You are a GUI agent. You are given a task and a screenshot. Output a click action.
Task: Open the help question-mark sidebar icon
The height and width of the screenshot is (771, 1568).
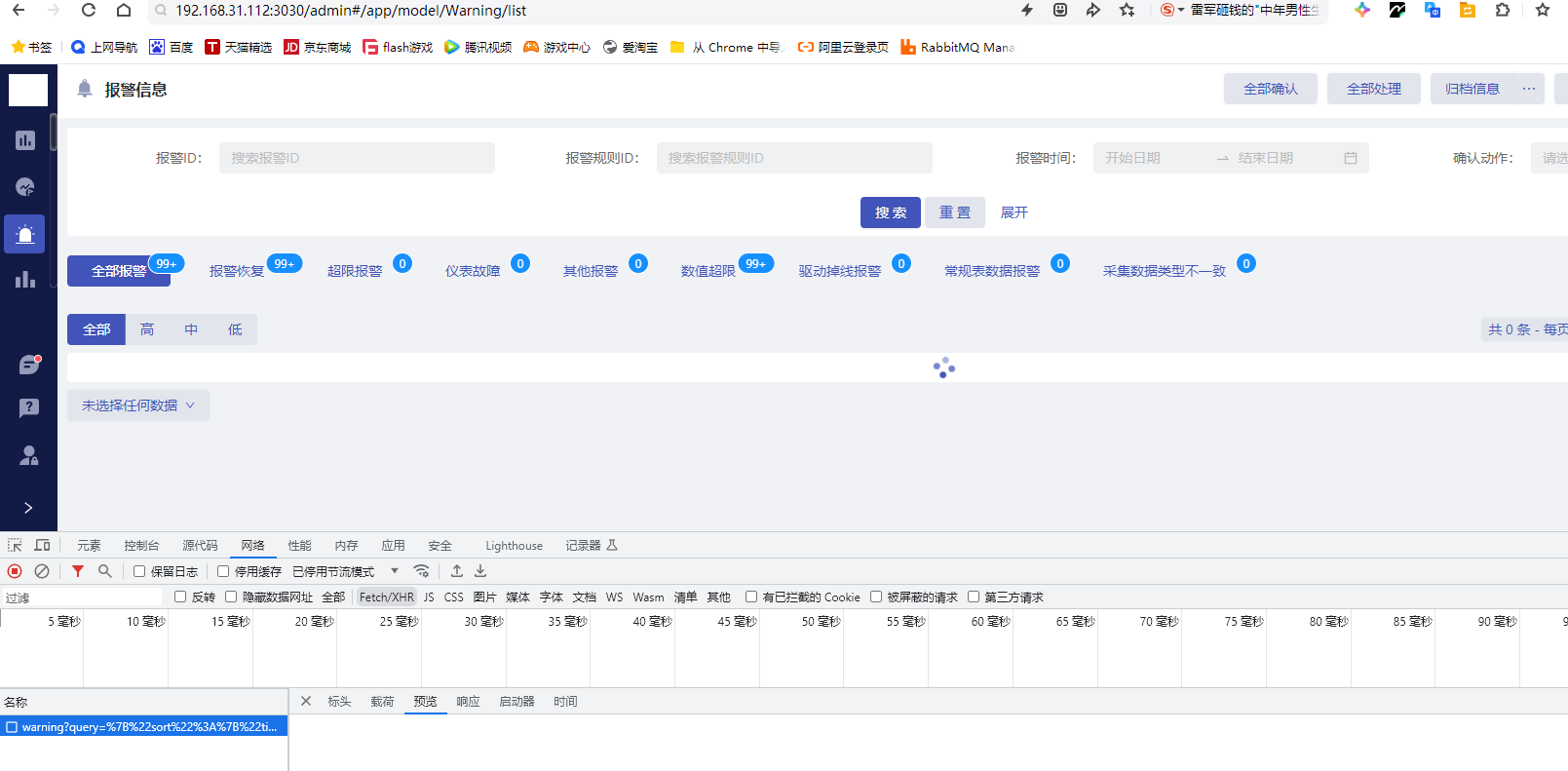(28, 407)
